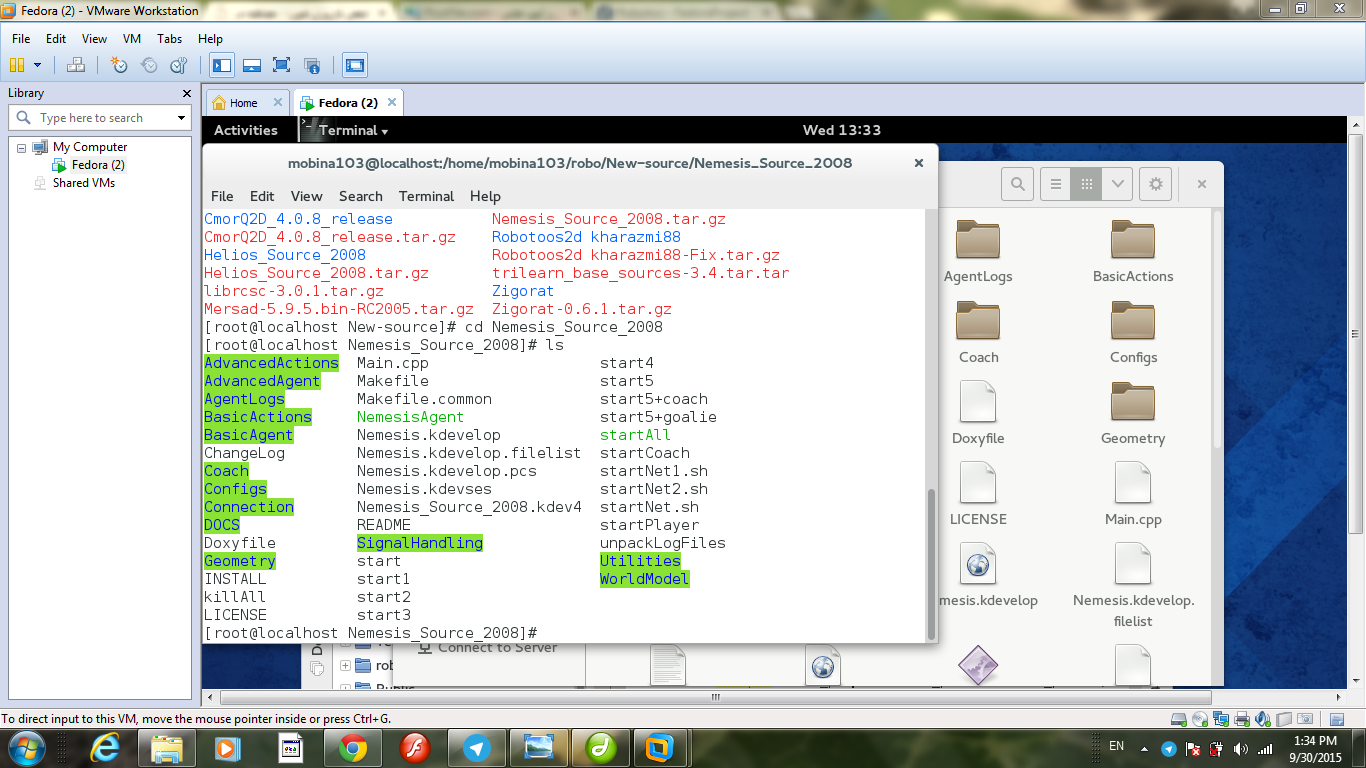
Task: Click the revert to snapshot icon
Action: (x=149, y=65)
